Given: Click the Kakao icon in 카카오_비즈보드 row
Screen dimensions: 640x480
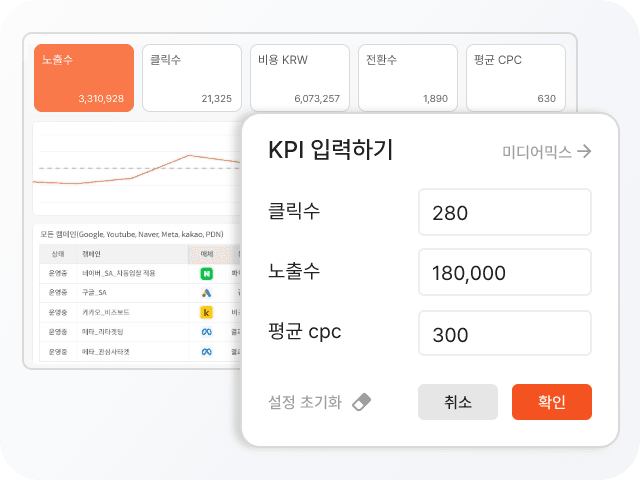Looking at the screenshot, I should (x=207, y=313).
